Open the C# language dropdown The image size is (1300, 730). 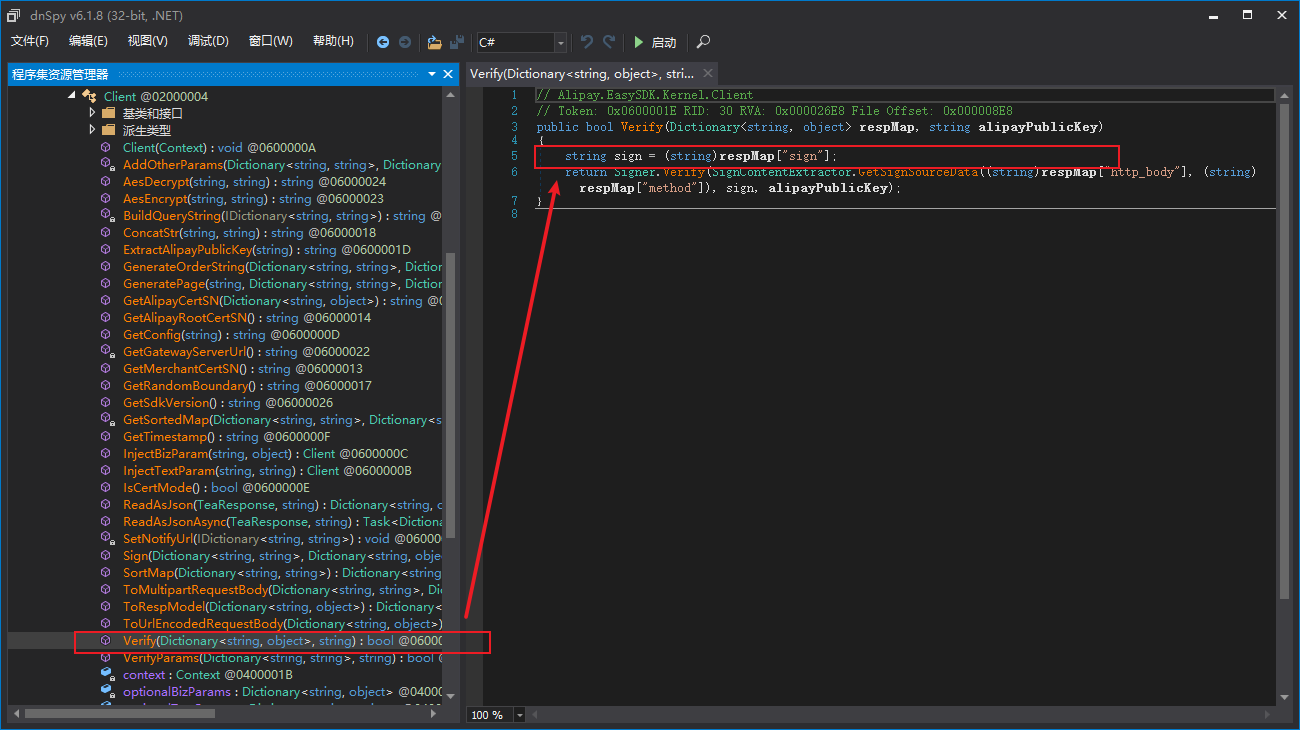point(560,42)
